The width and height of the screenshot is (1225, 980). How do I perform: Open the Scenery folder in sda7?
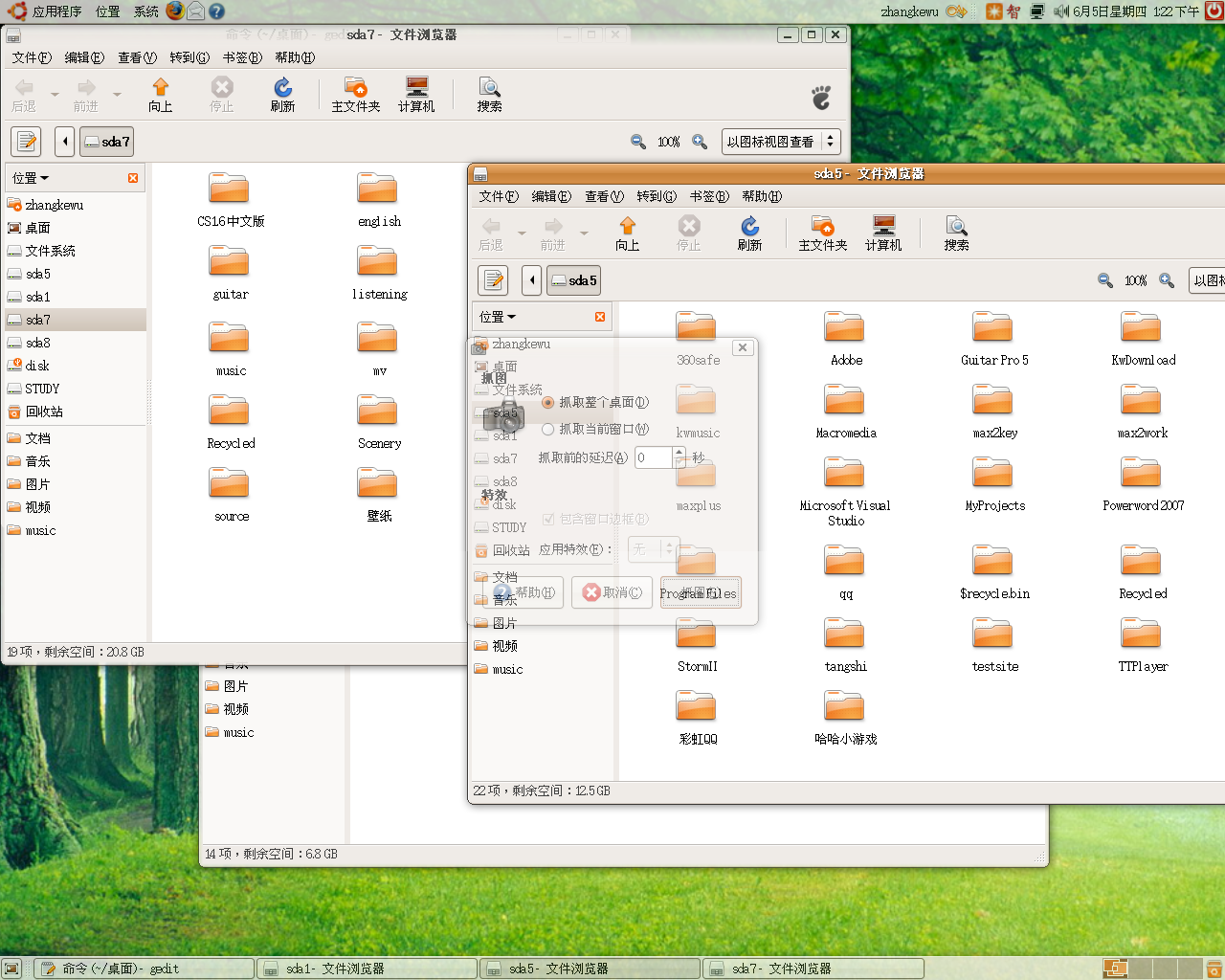[x=379, y=422]
